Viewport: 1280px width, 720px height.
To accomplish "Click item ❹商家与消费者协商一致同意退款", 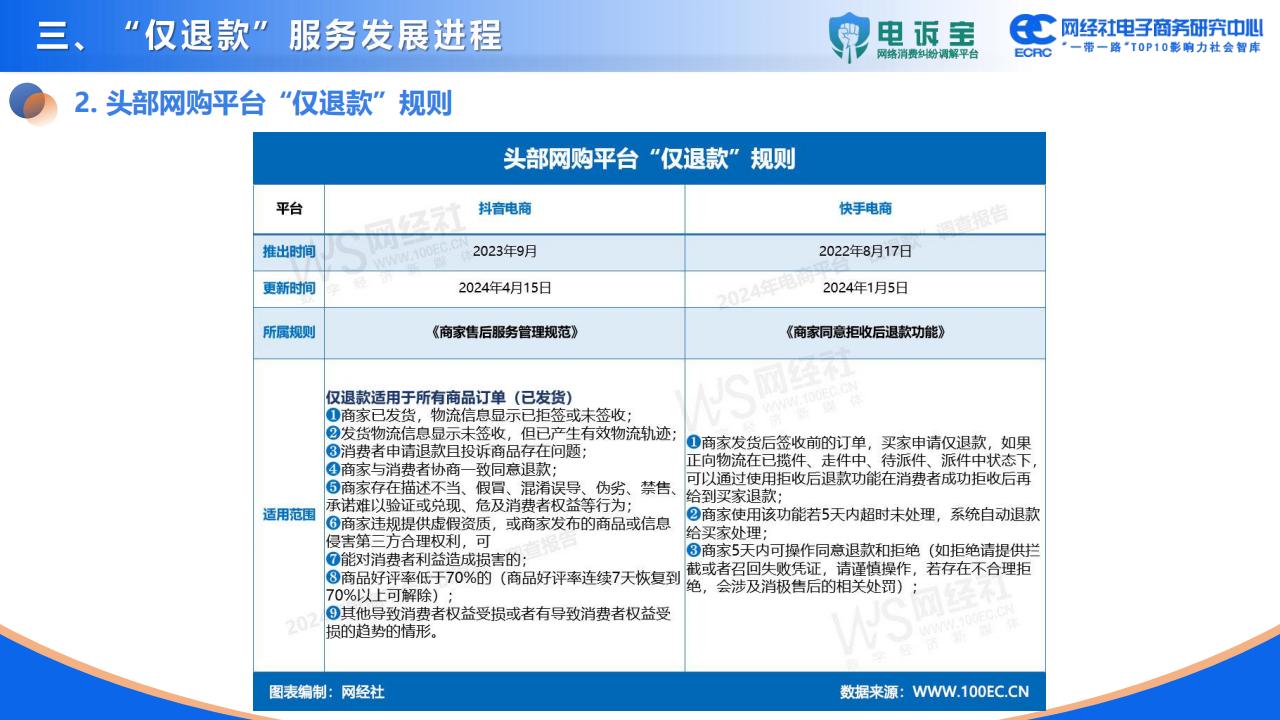I will (442, 469).
